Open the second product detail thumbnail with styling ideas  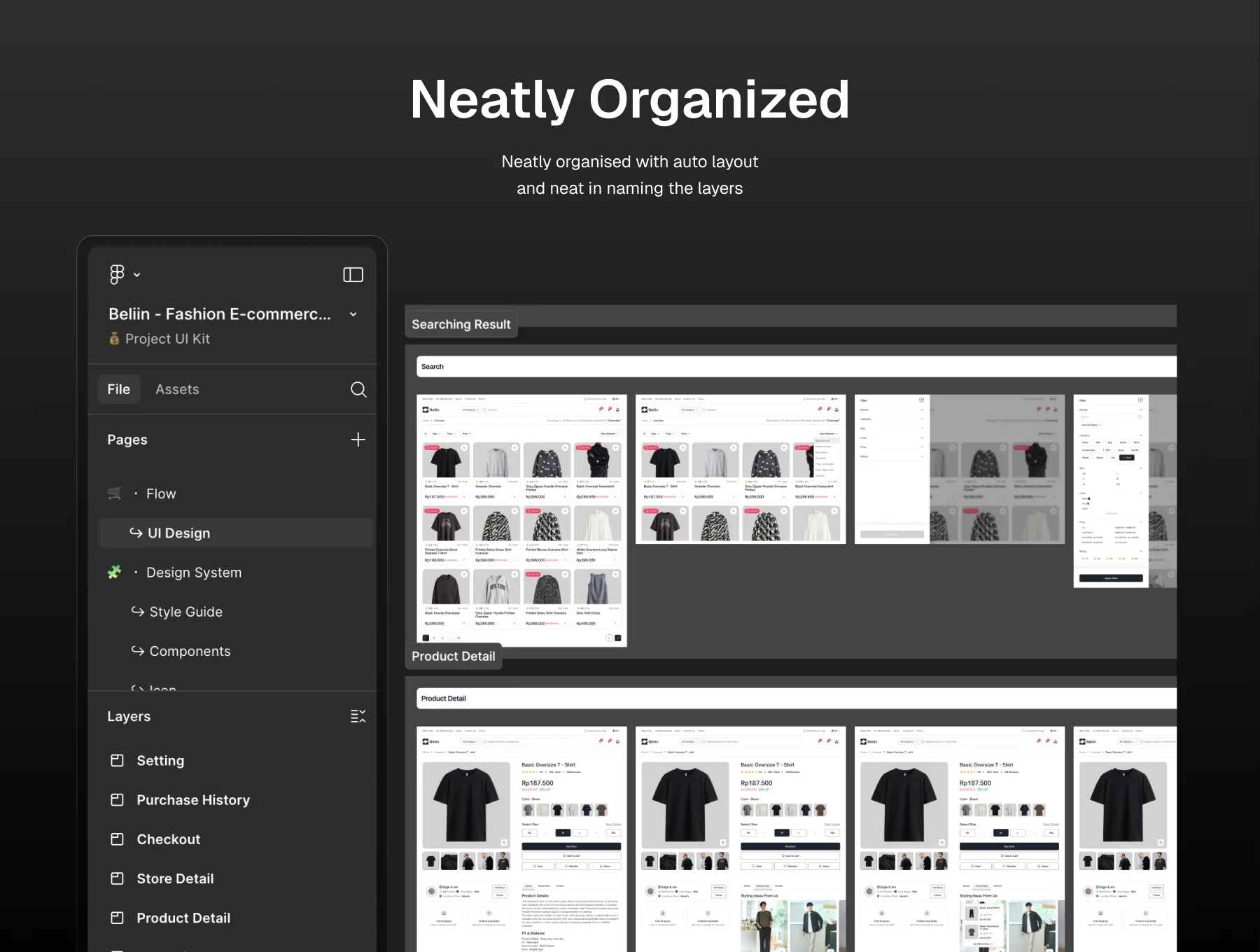pyautogui.click(x=741, y=839)
